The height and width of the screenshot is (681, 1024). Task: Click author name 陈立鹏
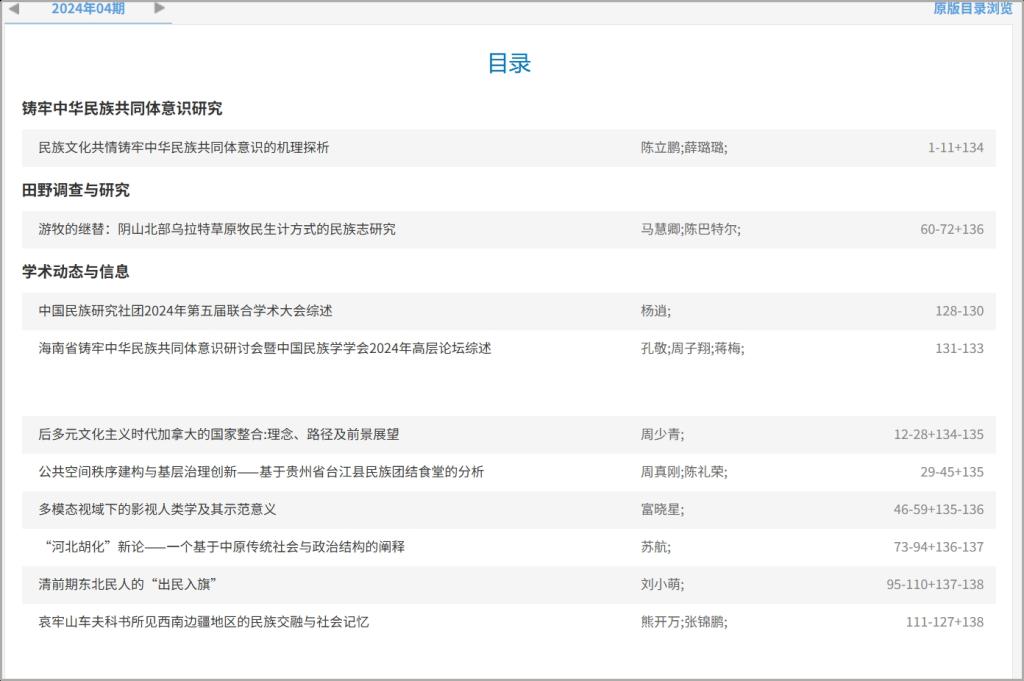point(660,148)
